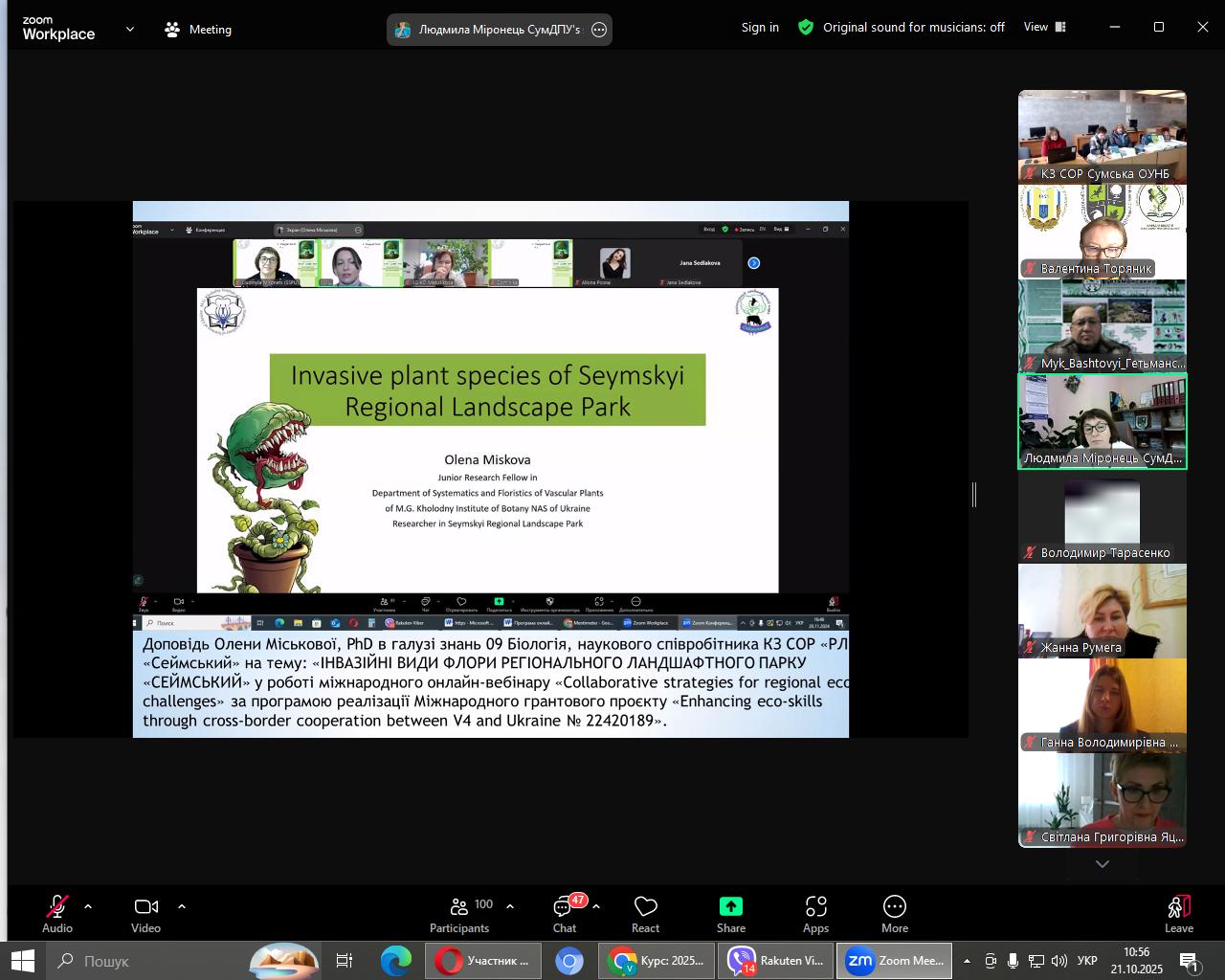The width and height of the screenshot is (1225, 980).
Task: Open options for Людмила Міронець screen share
Action: click(599, 30)
